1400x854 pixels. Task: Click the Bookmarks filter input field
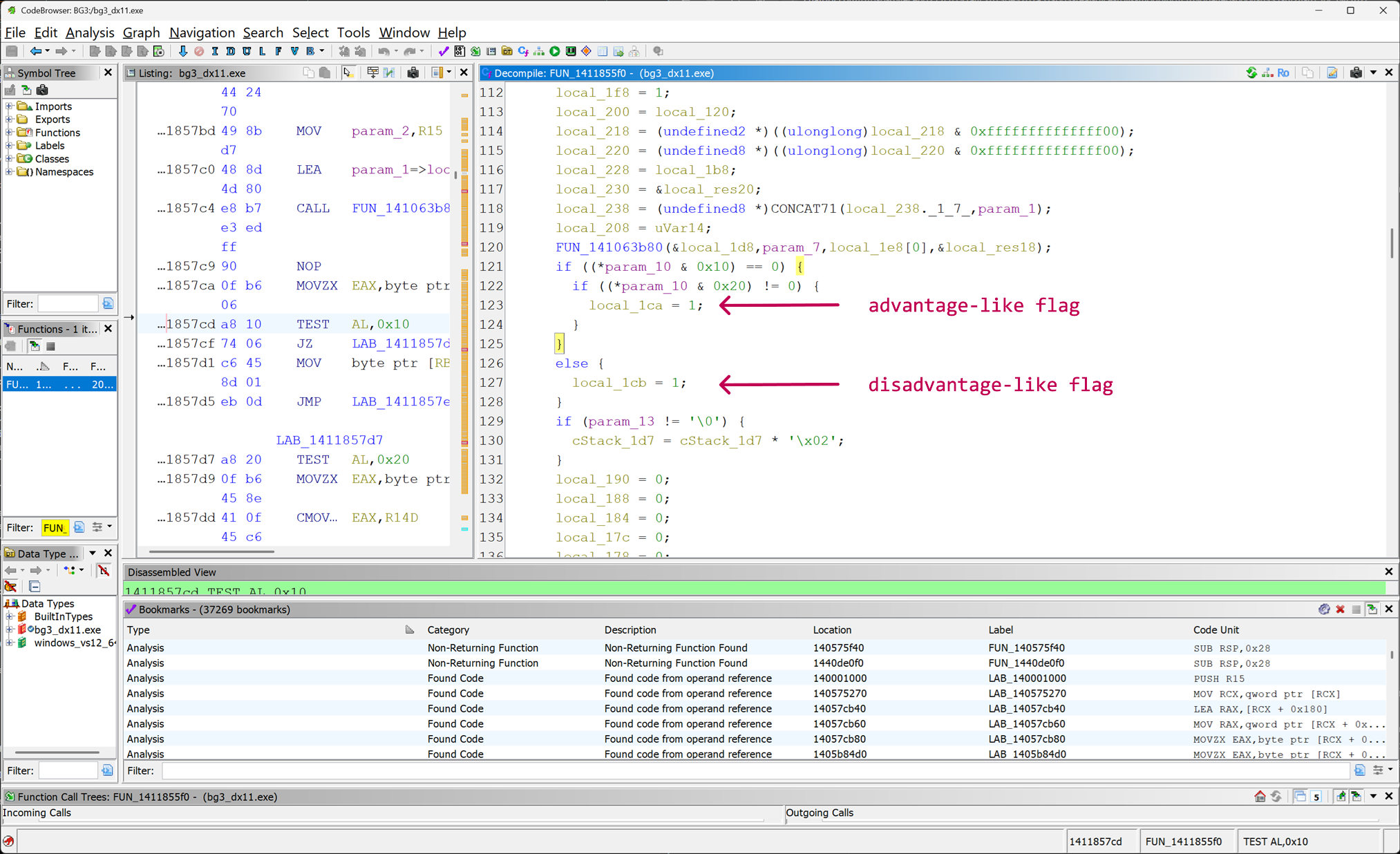pyautogui.click(x=755, y=770)
